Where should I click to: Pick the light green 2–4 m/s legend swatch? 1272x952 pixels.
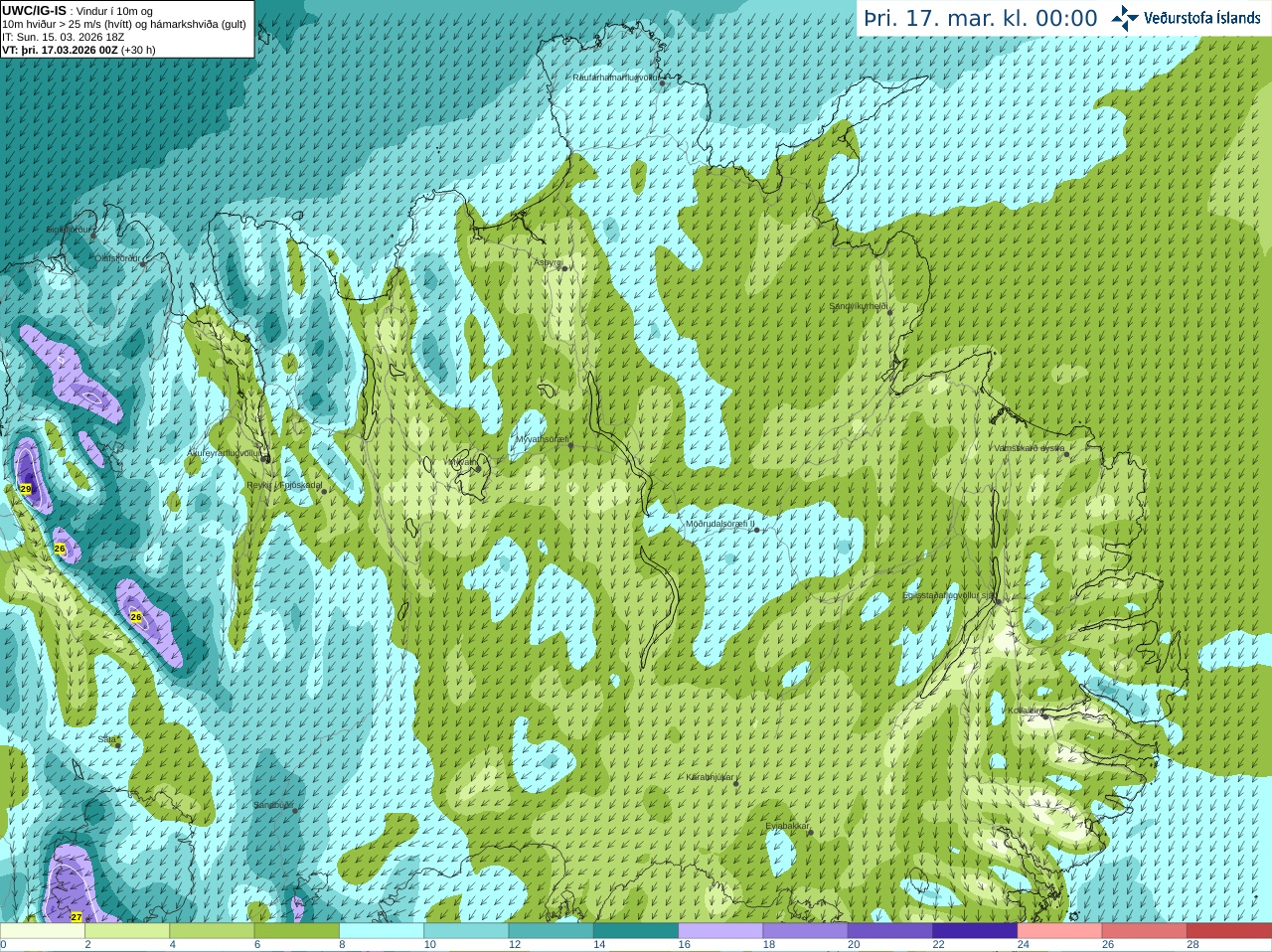[x=127, y=931]
